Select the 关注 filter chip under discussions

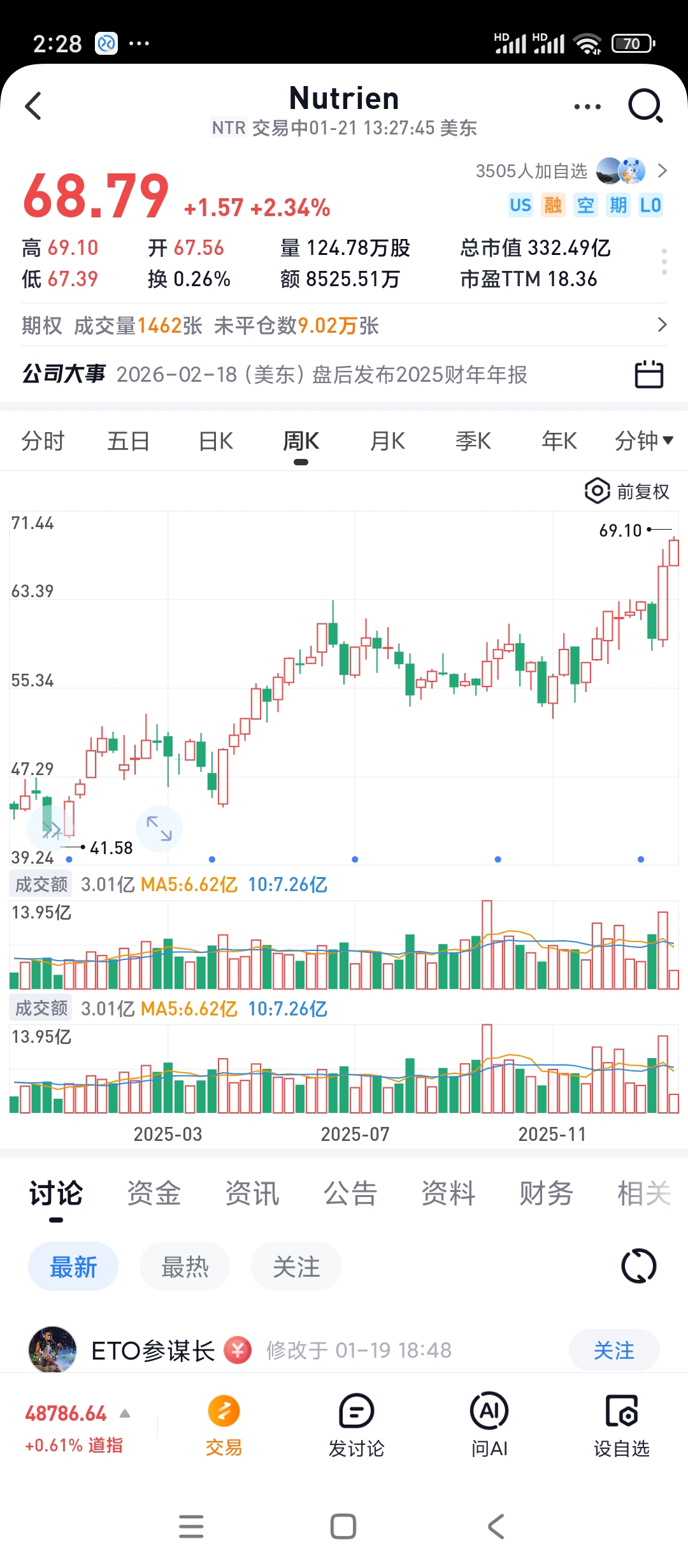coord(296,1267)
